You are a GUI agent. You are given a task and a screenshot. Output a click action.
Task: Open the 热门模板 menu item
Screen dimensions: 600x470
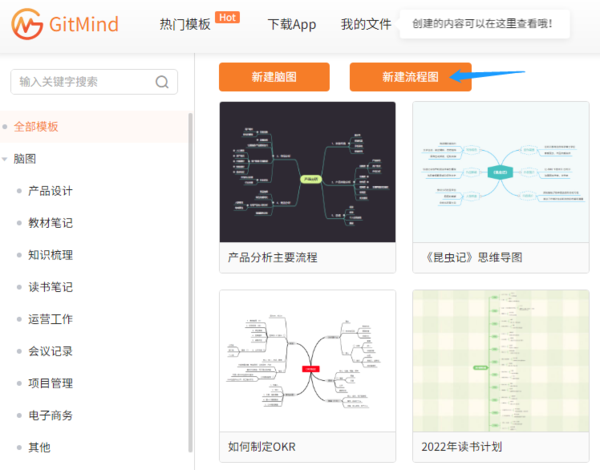pyautogui.click(x=185, y=25)
